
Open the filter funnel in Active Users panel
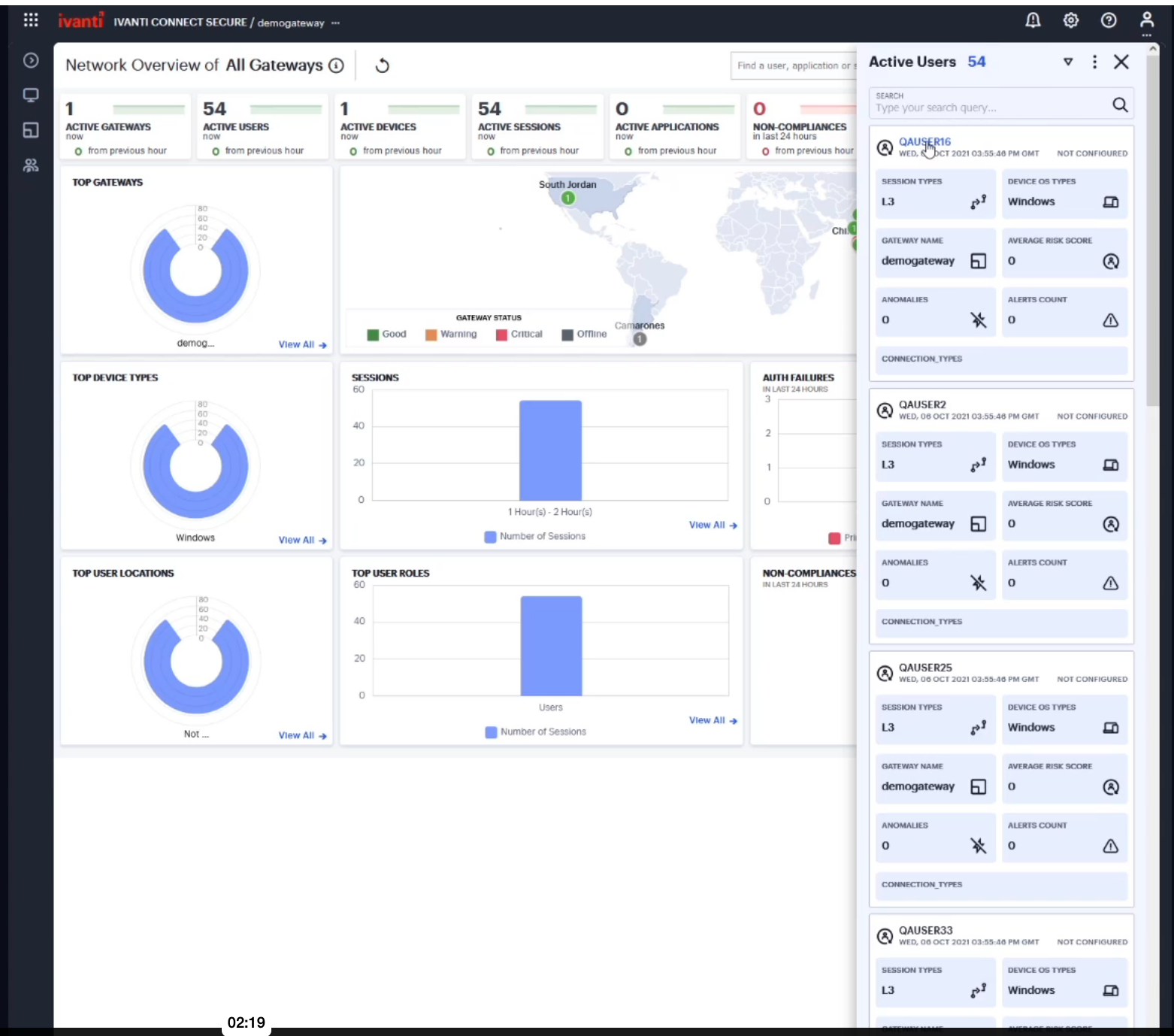pyautogui.click(x=1067, y=62)
